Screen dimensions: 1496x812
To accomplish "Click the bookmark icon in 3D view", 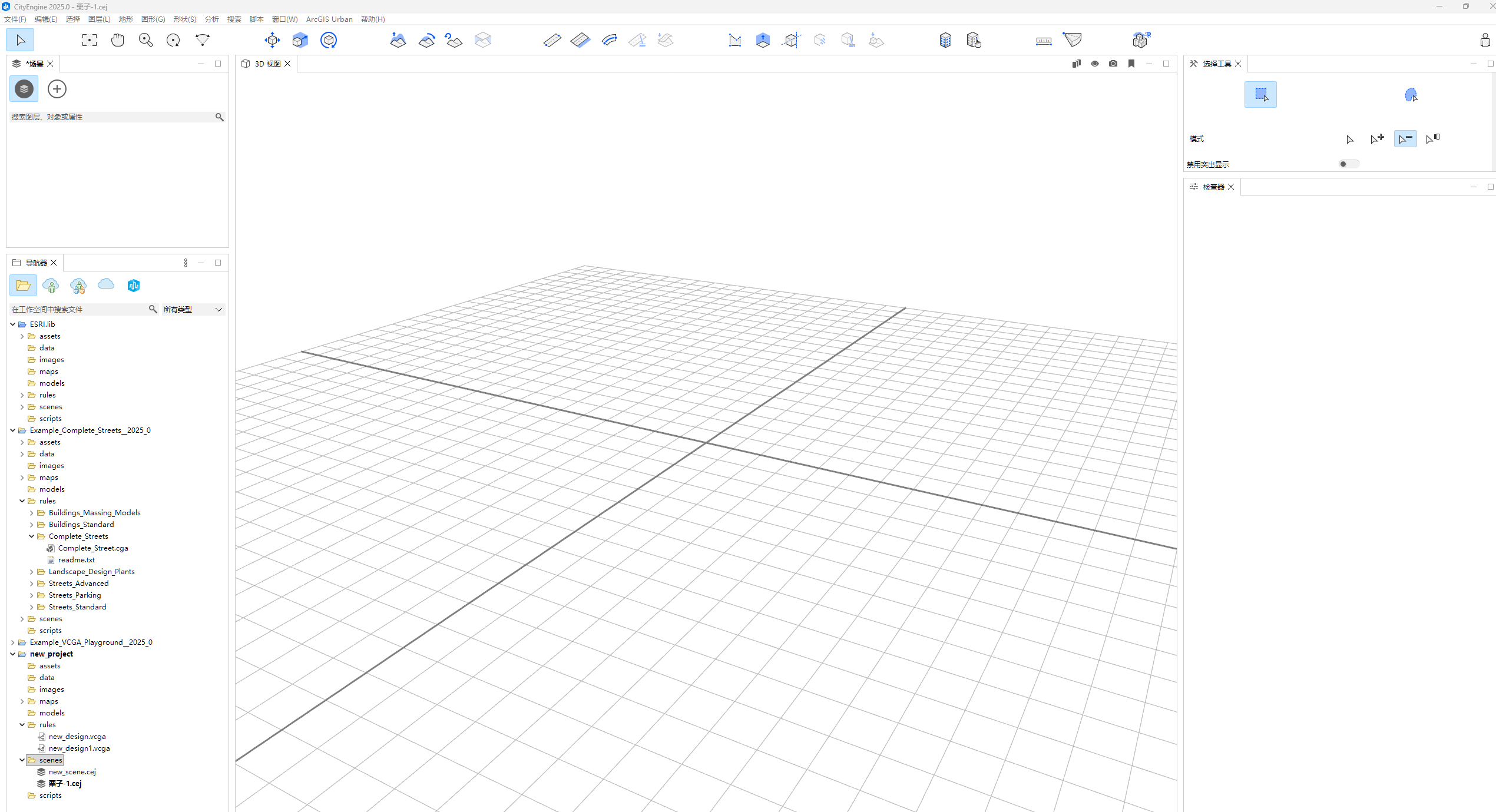I will [x=1131, y=64].
